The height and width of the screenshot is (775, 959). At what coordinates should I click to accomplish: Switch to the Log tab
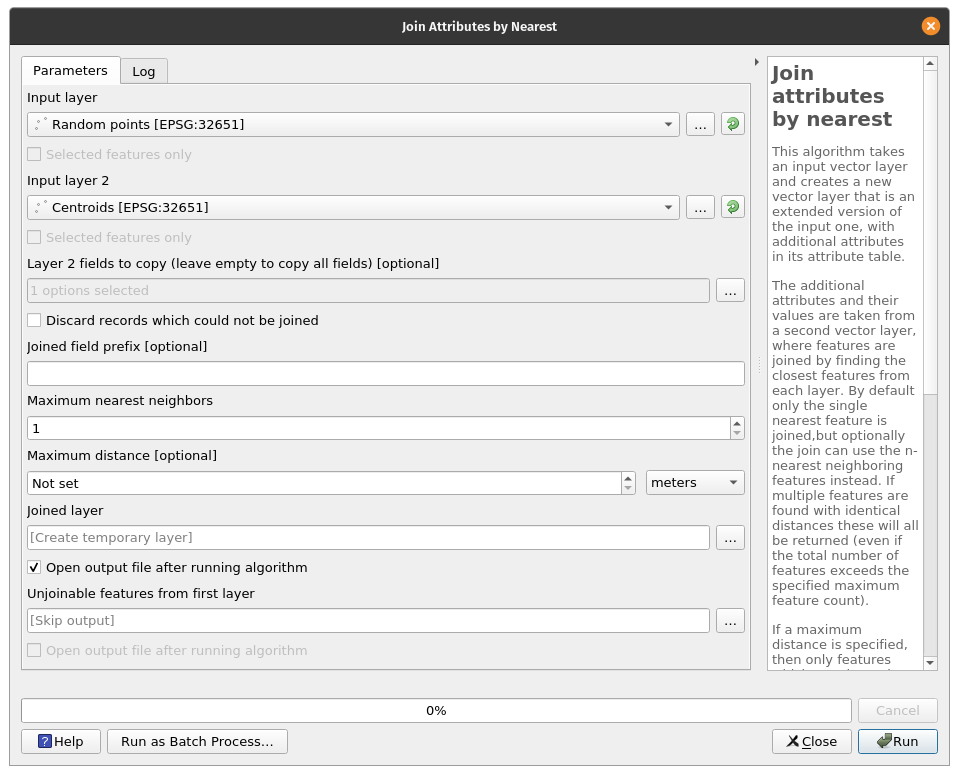pos(144,71)
